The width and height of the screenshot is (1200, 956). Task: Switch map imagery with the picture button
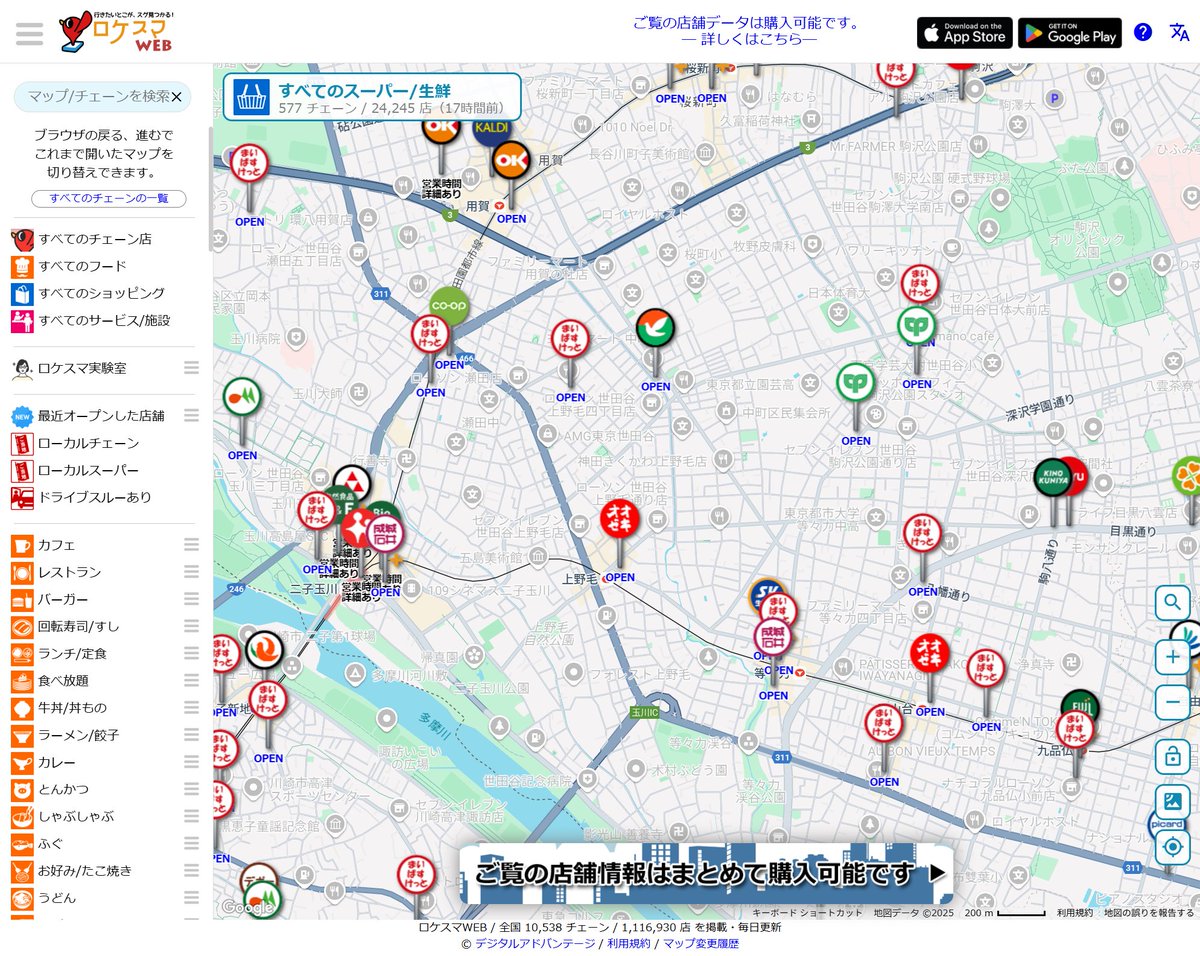coord(1172,801)
